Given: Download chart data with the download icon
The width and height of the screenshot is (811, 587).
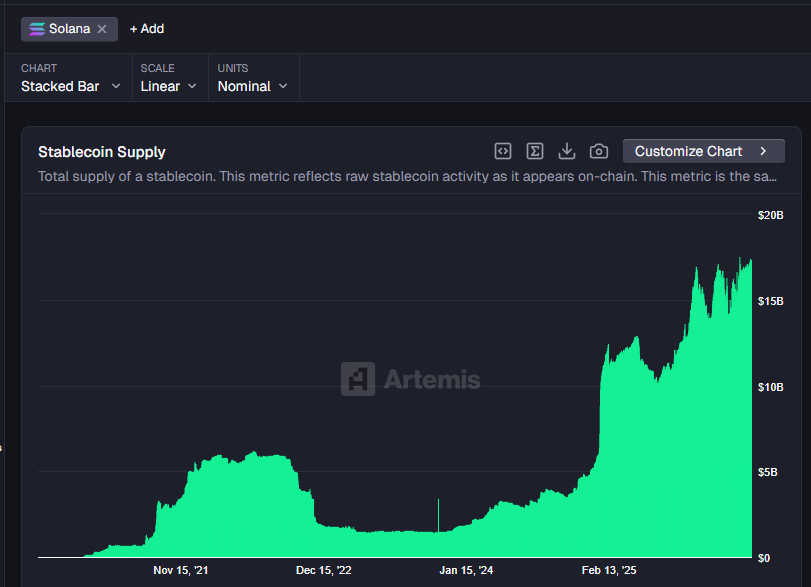Looking at the screenshot, I should tap(567, 151).
